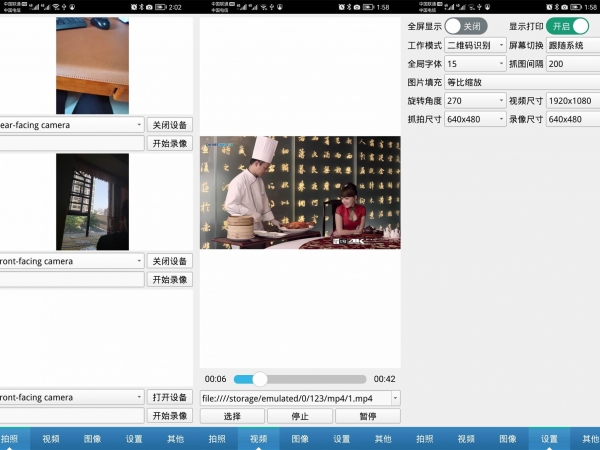This screenshot has height=450, width=600.
Task: Toggle the 全屏显示 fullscreen switch
Action: 465,26
